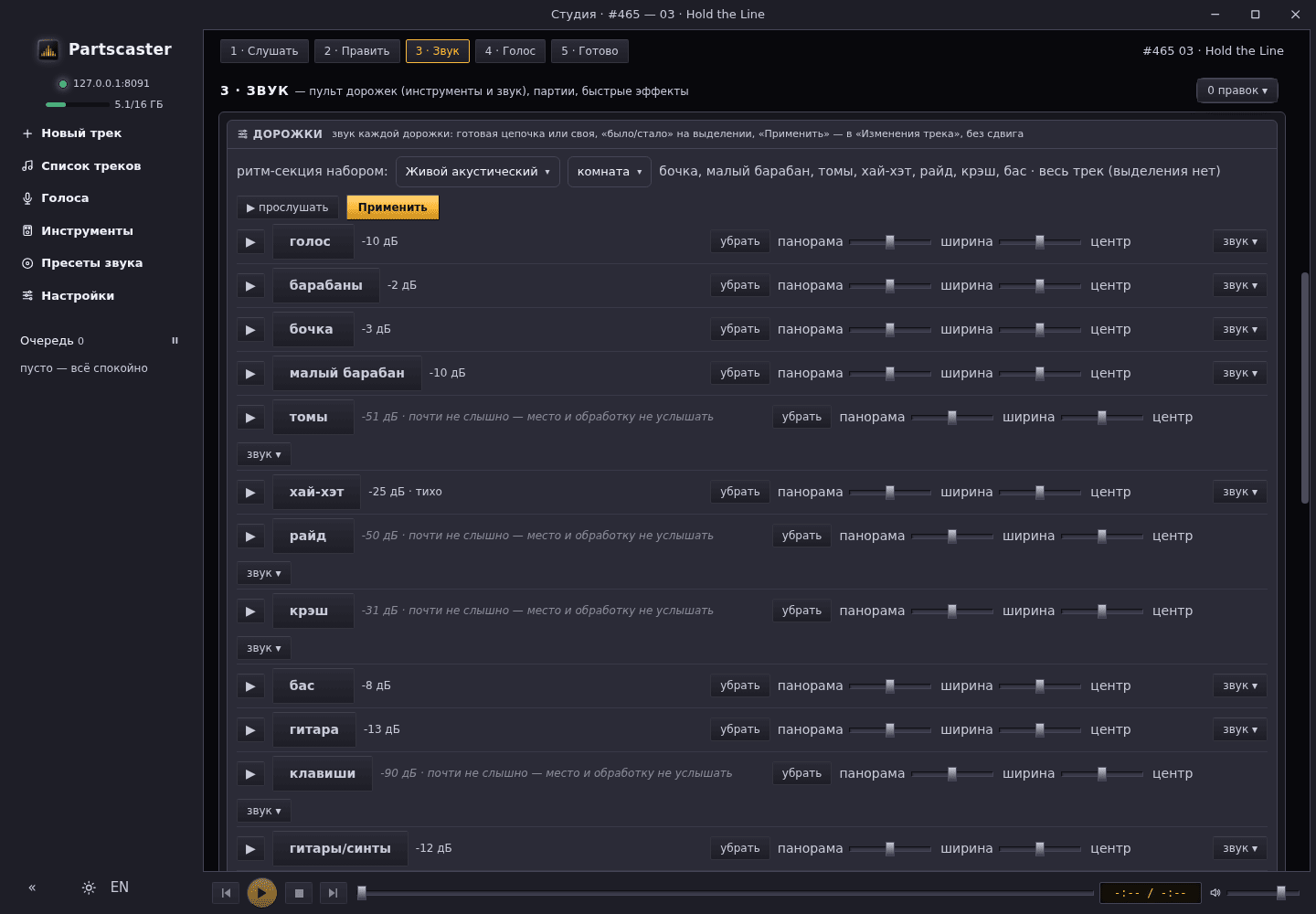Open Настройки in sidebar
The height and width of the screenshot is (914, 1316).
[69, 296]
